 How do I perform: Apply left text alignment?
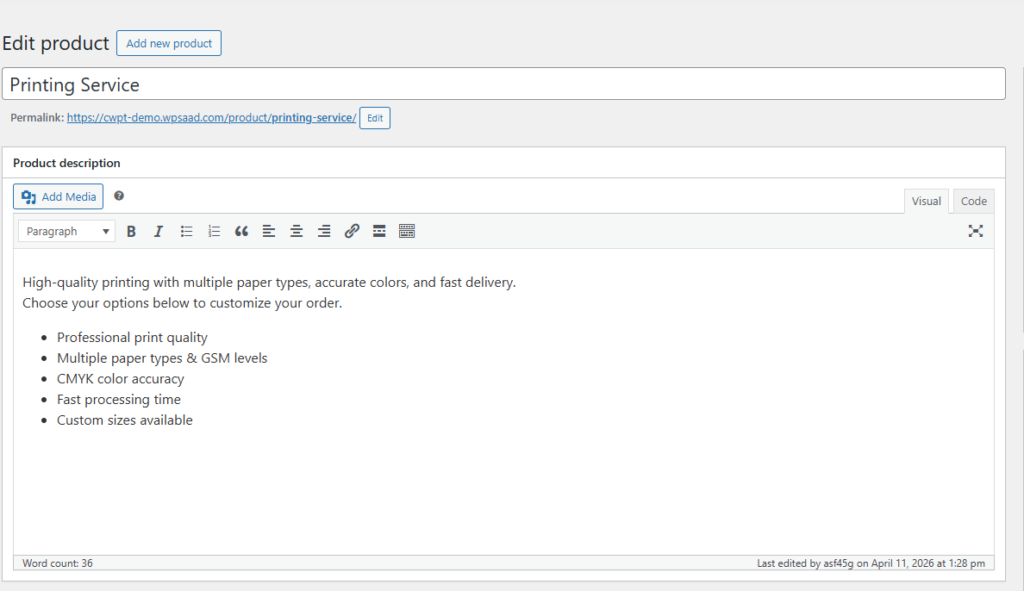click(x=269, y=231)
